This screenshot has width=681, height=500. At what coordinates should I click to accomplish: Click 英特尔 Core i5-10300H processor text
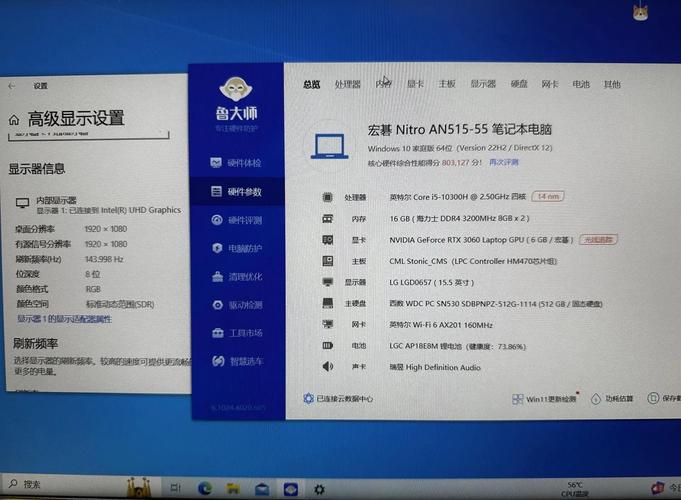point(457,197)
